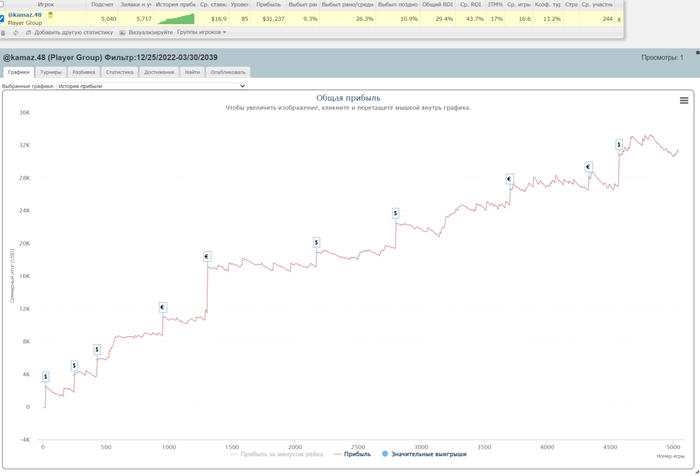Click the € win marker near game 1300
The image size is (700, 476).
point(207,257)
